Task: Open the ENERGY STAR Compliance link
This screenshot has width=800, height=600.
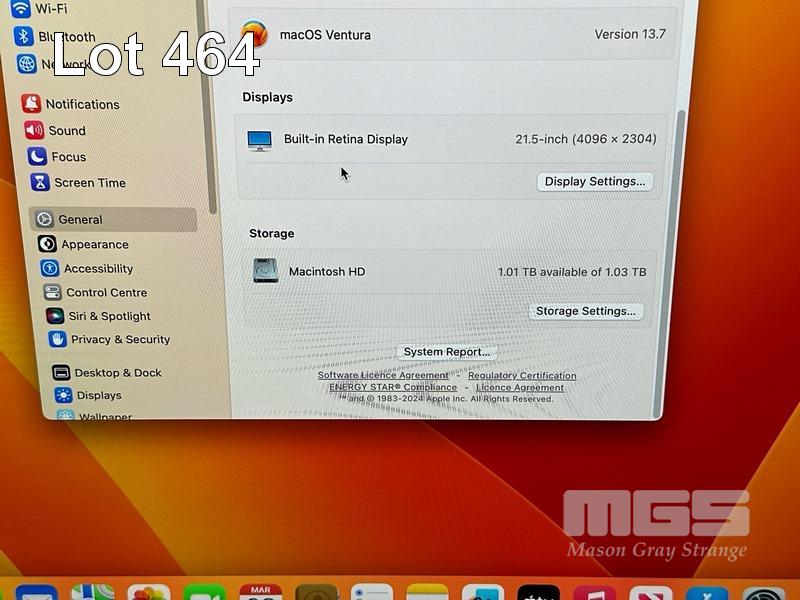Action: click(x=393, y=388)
